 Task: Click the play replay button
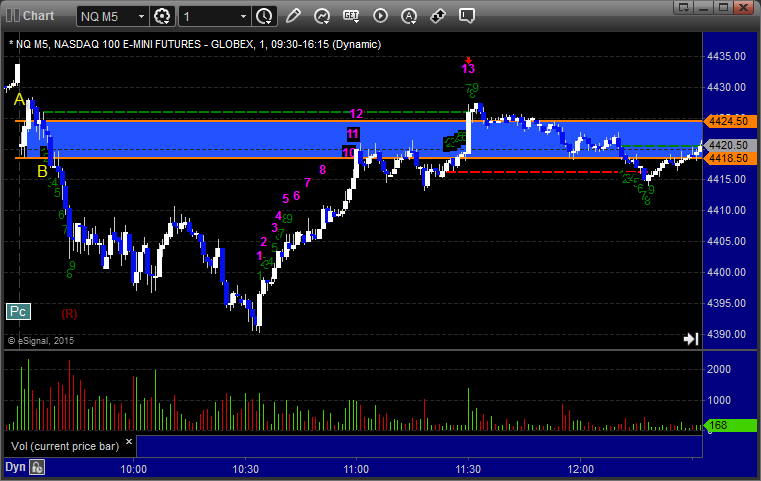(x=380, y=16)
